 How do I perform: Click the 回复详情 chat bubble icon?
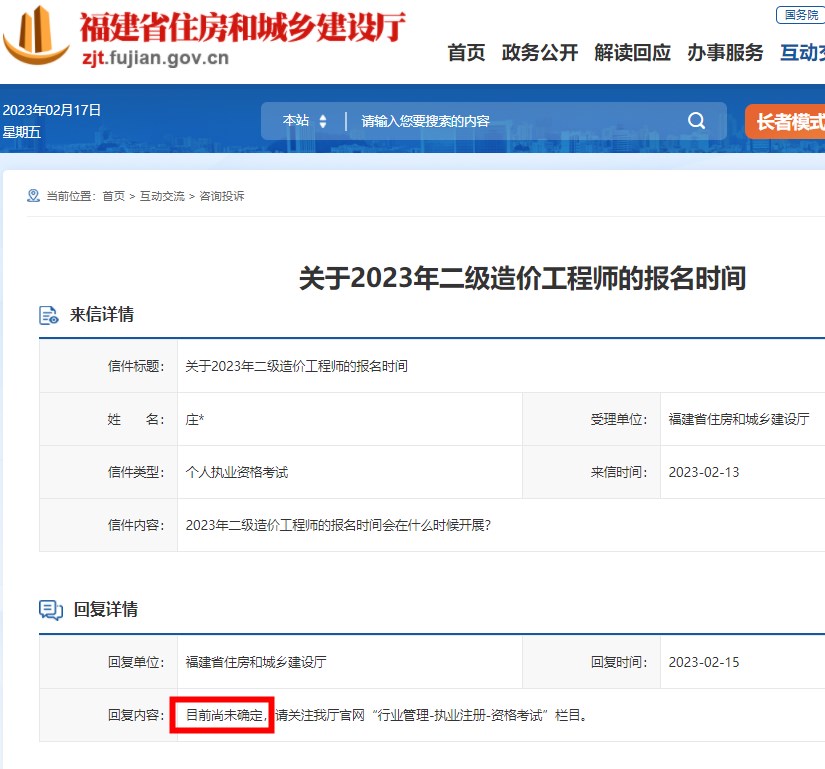pyautogui.click(x=50, y=610)
